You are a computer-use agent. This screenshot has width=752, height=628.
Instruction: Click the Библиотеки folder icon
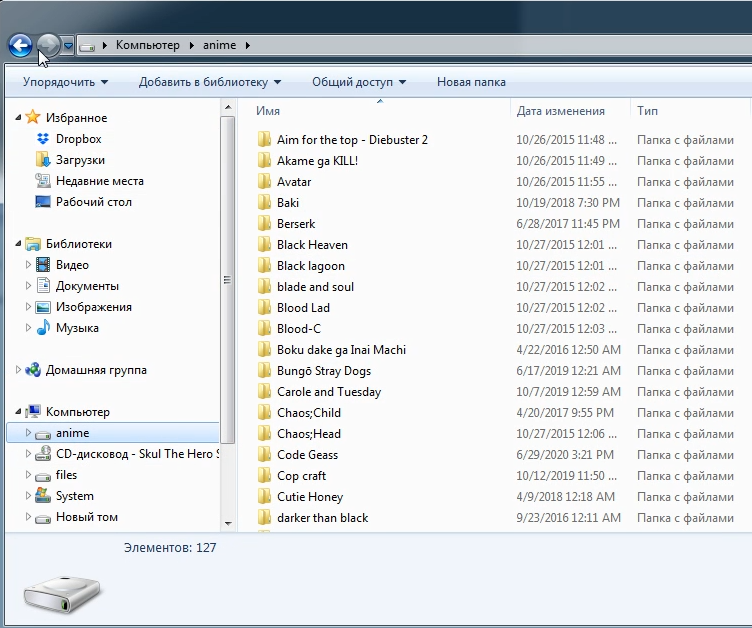(x=33, y=244)
